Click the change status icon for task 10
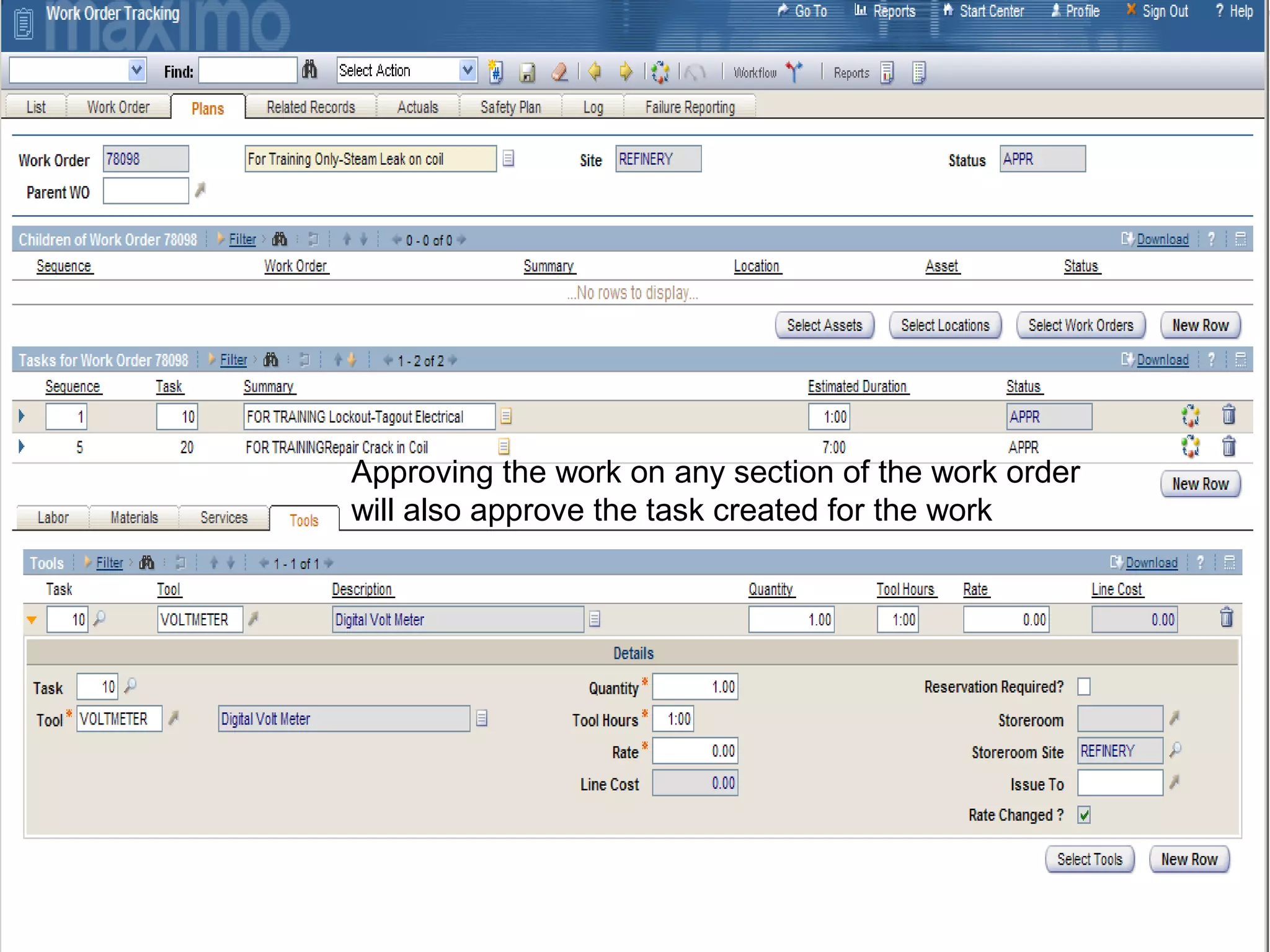The width and height of the screenshot is (1270, 952). click(1191, 416)
